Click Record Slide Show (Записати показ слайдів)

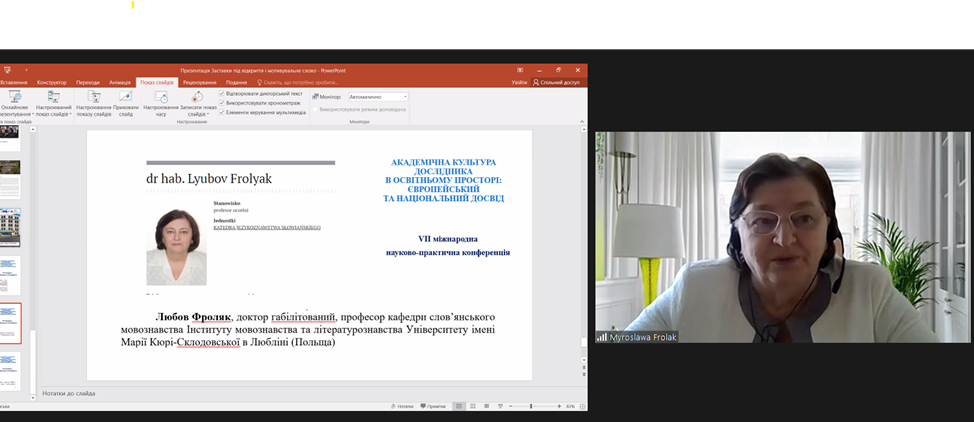coord(196,97)
